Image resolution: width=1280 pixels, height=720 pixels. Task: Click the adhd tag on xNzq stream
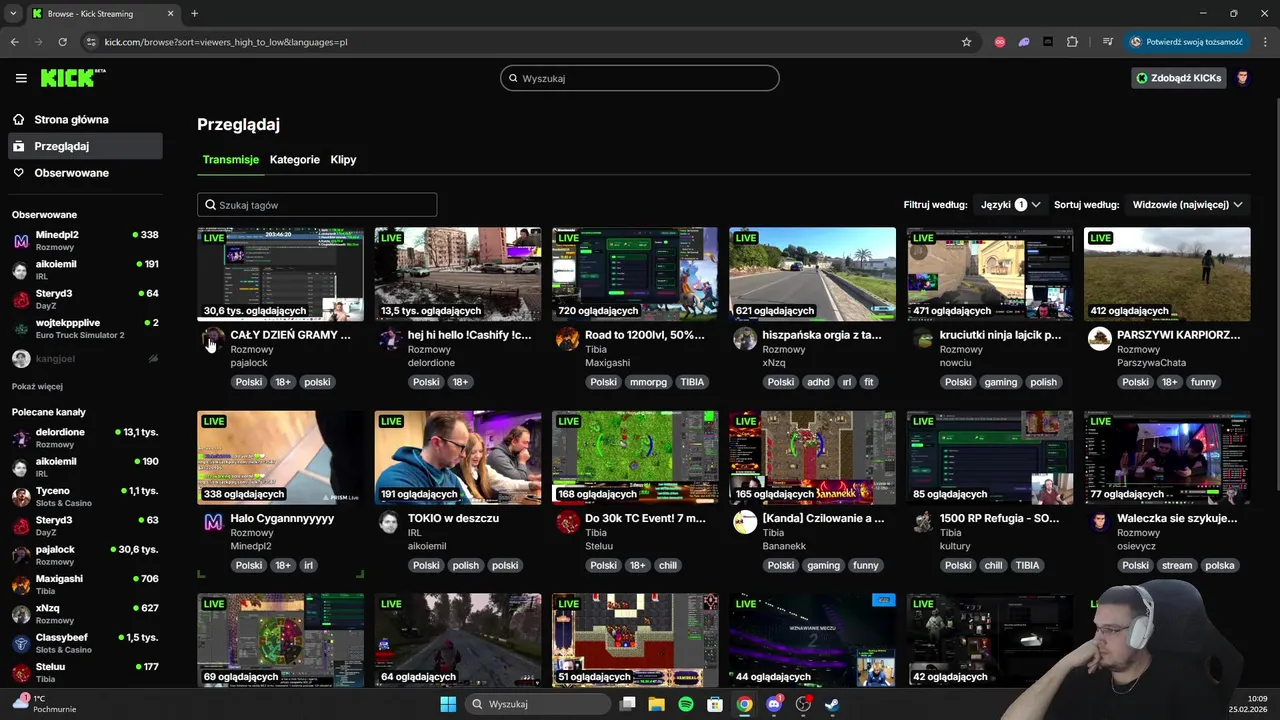pyautogui.click(x=818, y=382)
